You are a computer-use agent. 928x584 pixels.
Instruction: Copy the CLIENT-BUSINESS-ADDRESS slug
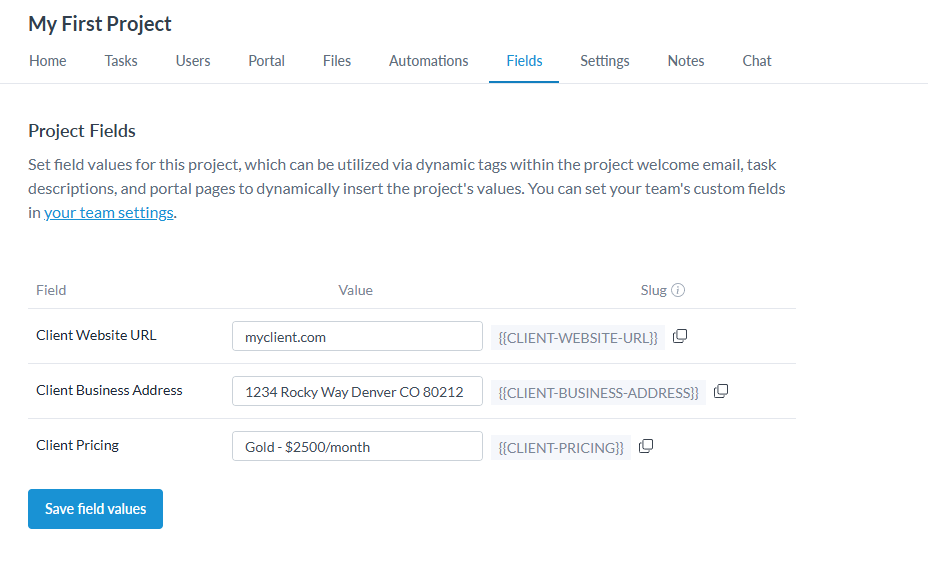coord(720,392)
